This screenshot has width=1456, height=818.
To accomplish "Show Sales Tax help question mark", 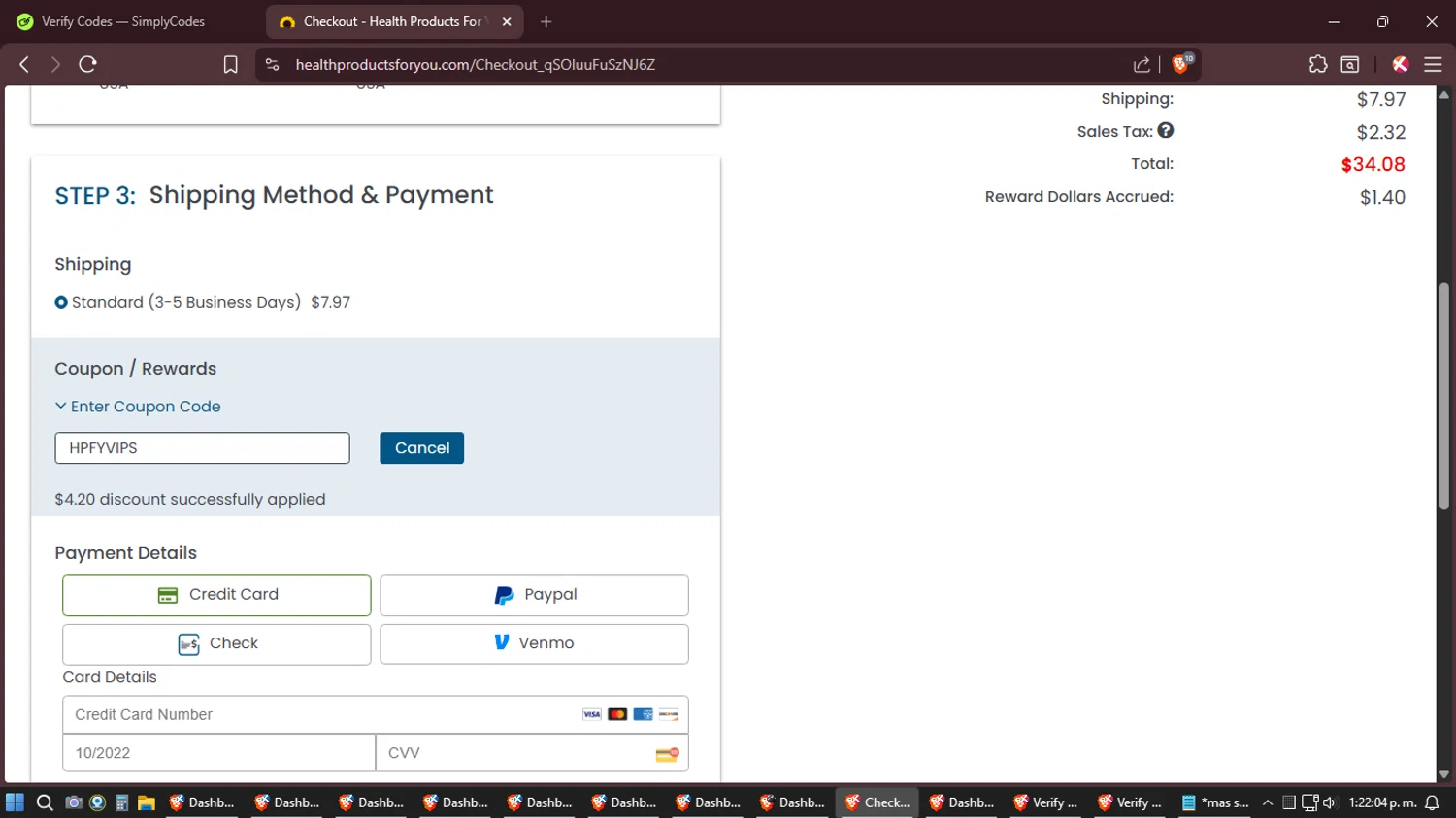I will click(1166, 130).
